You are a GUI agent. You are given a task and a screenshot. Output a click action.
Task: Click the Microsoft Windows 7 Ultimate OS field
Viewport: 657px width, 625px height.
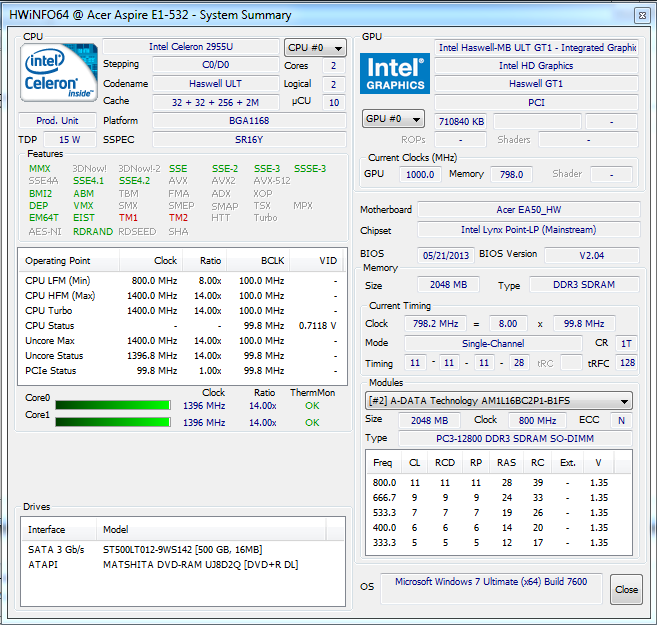tap(491, 588)
